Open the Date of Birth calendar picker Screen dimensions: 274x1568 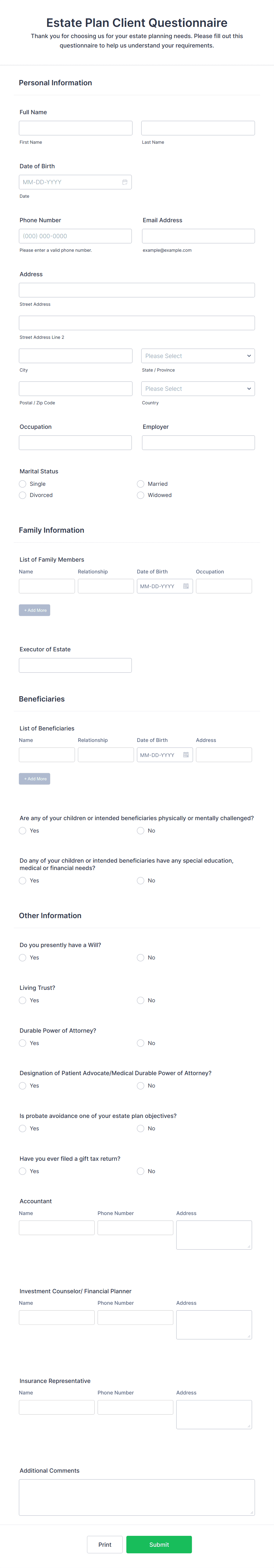point(124,182)
